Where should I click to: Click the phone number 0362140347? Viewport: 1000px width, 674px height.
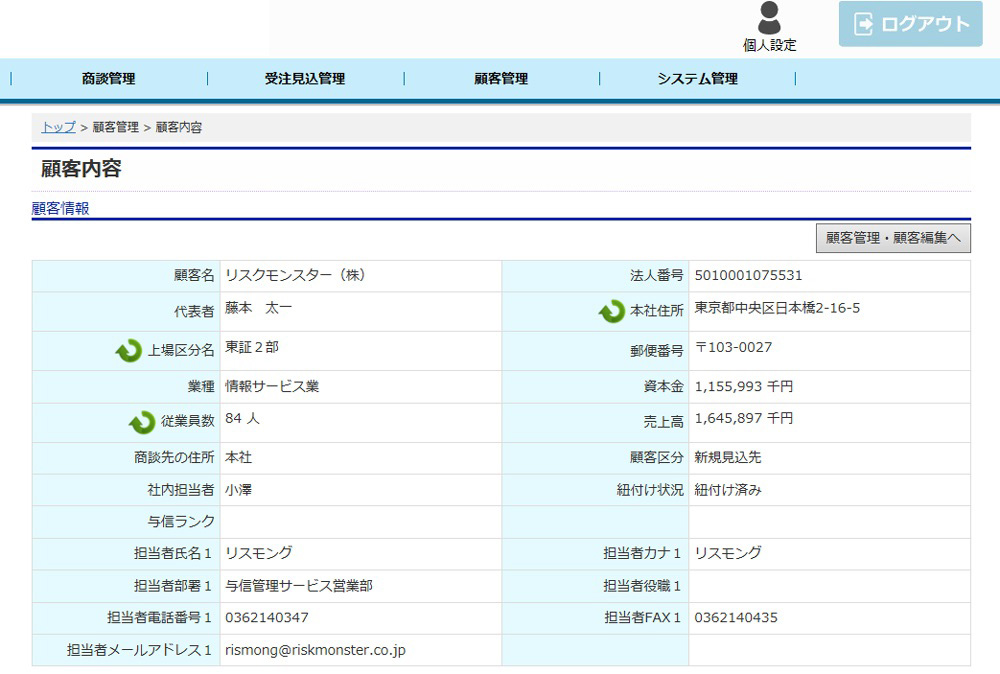(267, 617)
